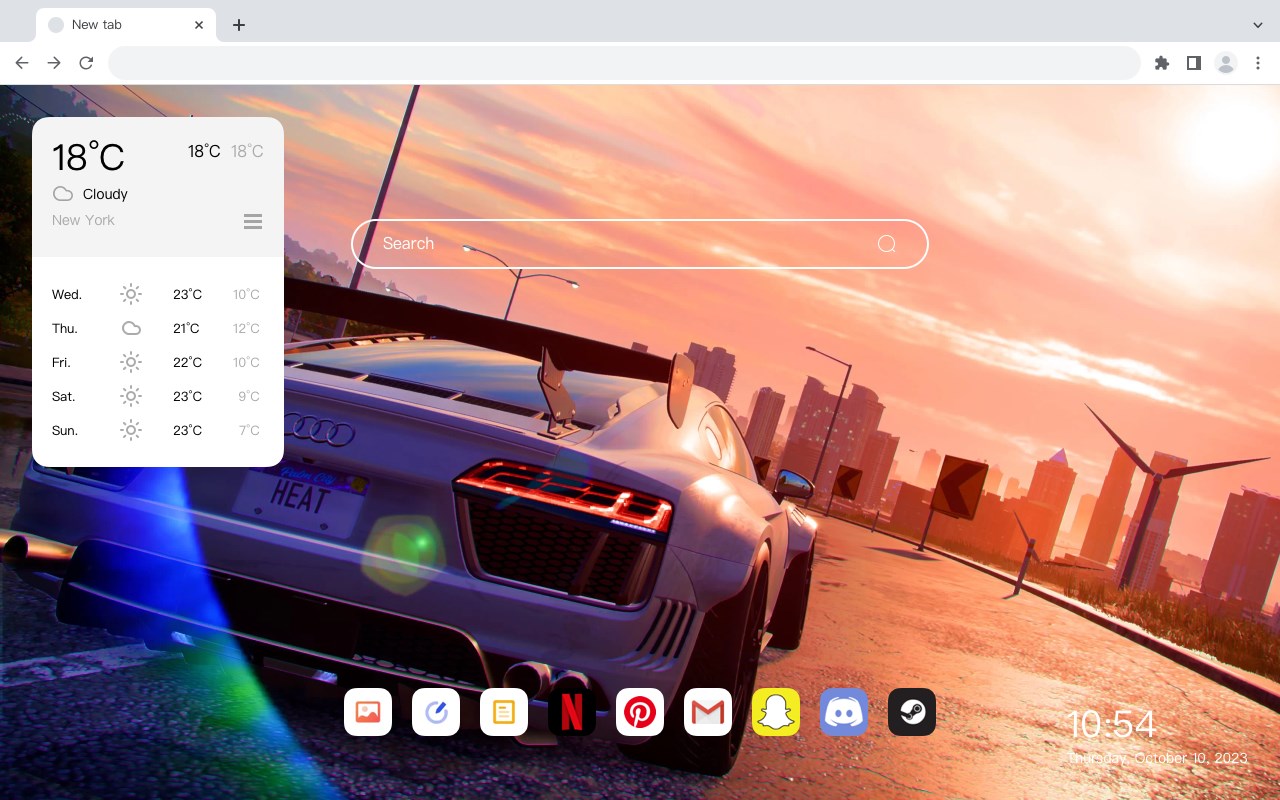Select the Wed. forecast row

pos(158,294)
